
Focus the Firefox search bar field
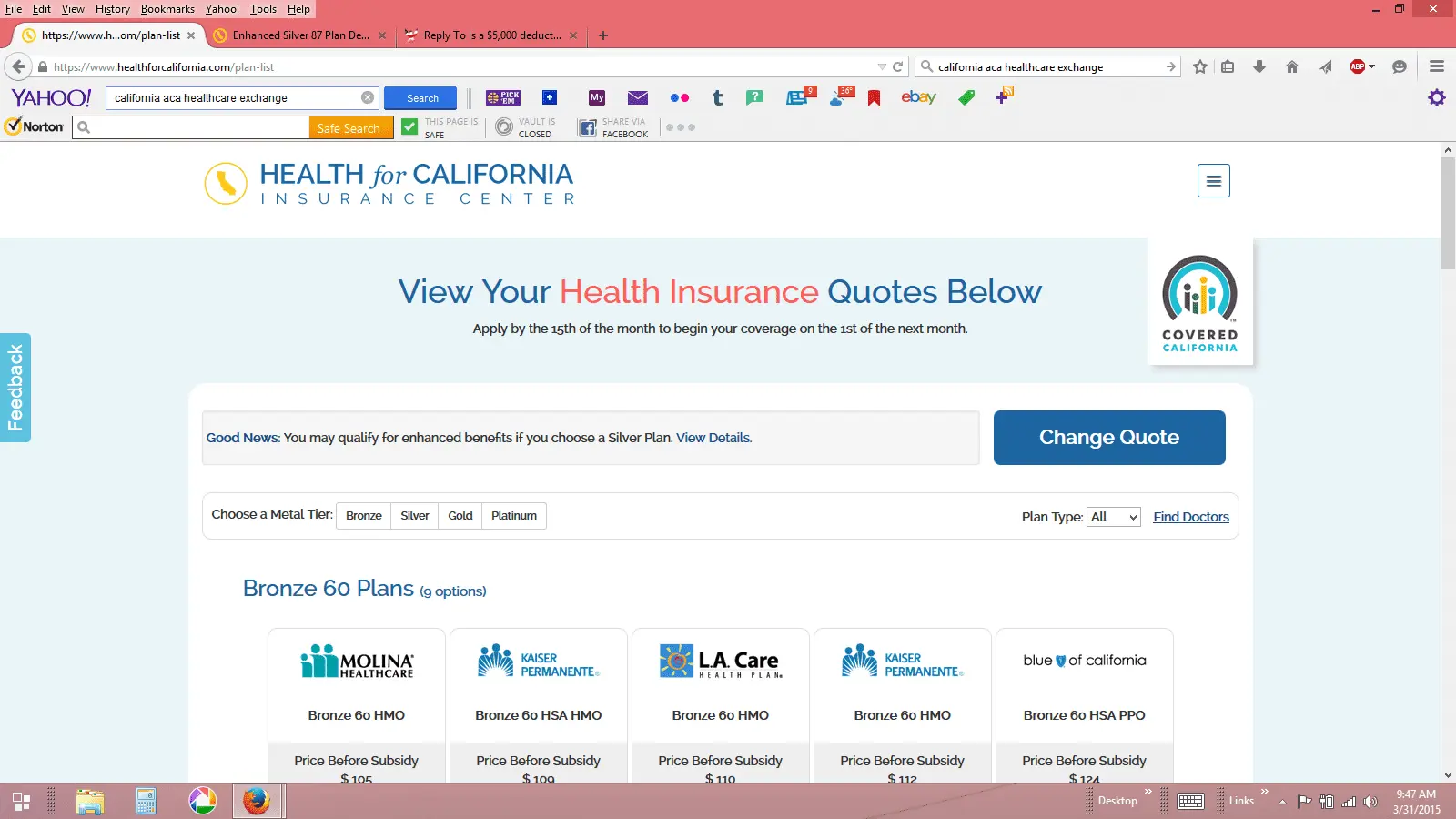(x=1046, y=66)
